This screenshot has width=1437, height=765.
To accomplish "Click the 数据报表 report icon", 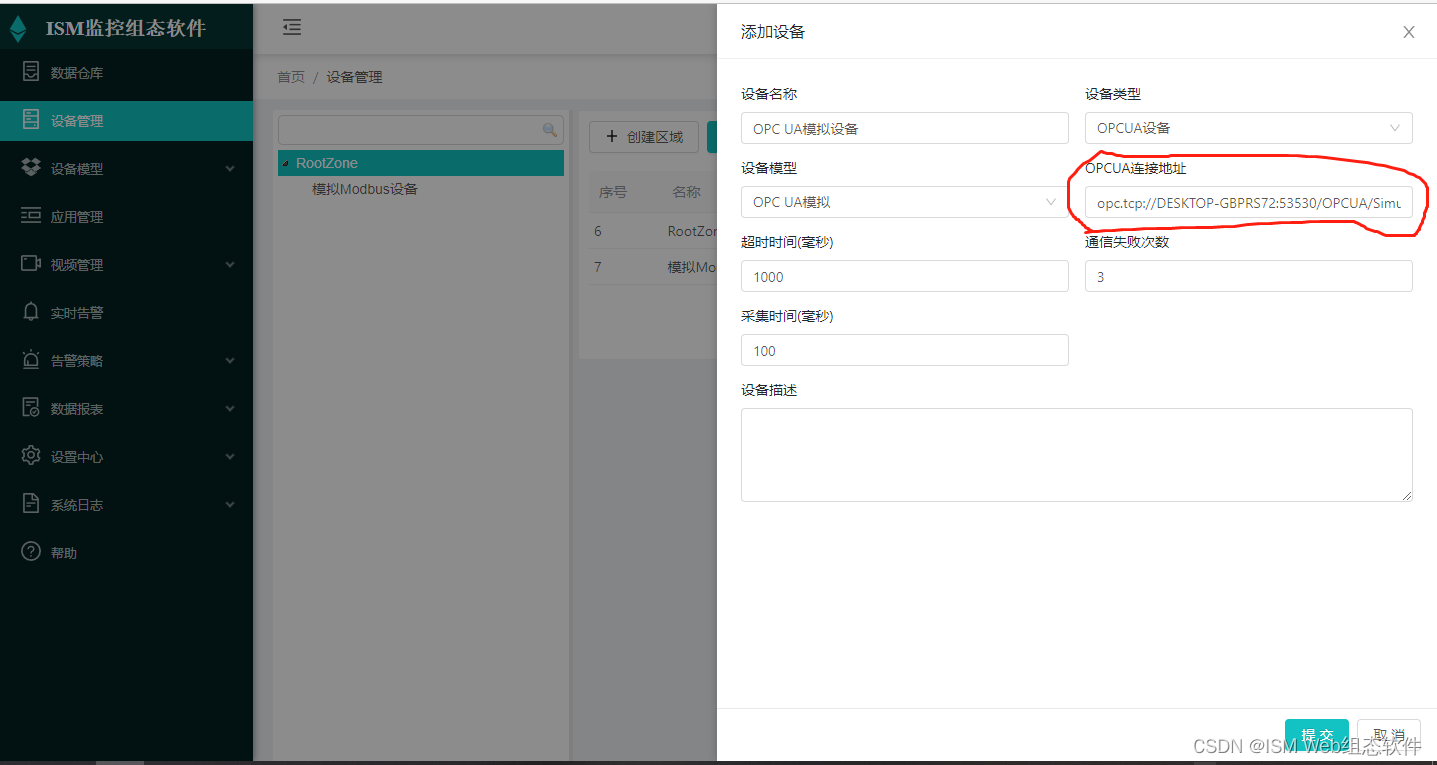I will pyautogui.click(x=32, y=408).
